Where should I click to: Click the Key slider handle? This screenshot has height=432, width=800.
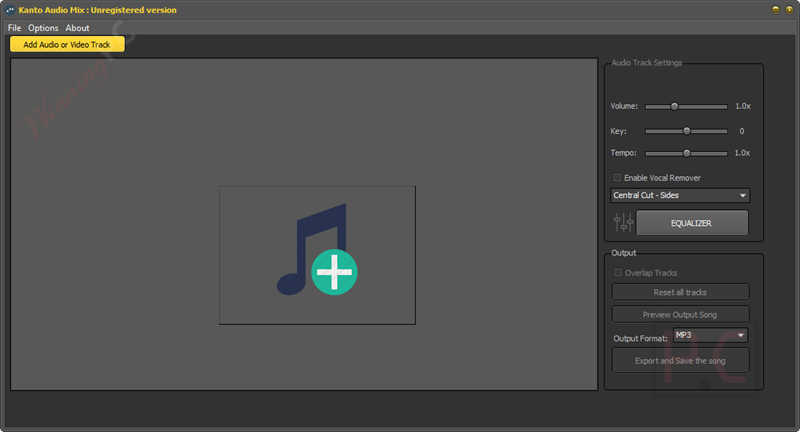pyautogui.click(x=687, y=131)
